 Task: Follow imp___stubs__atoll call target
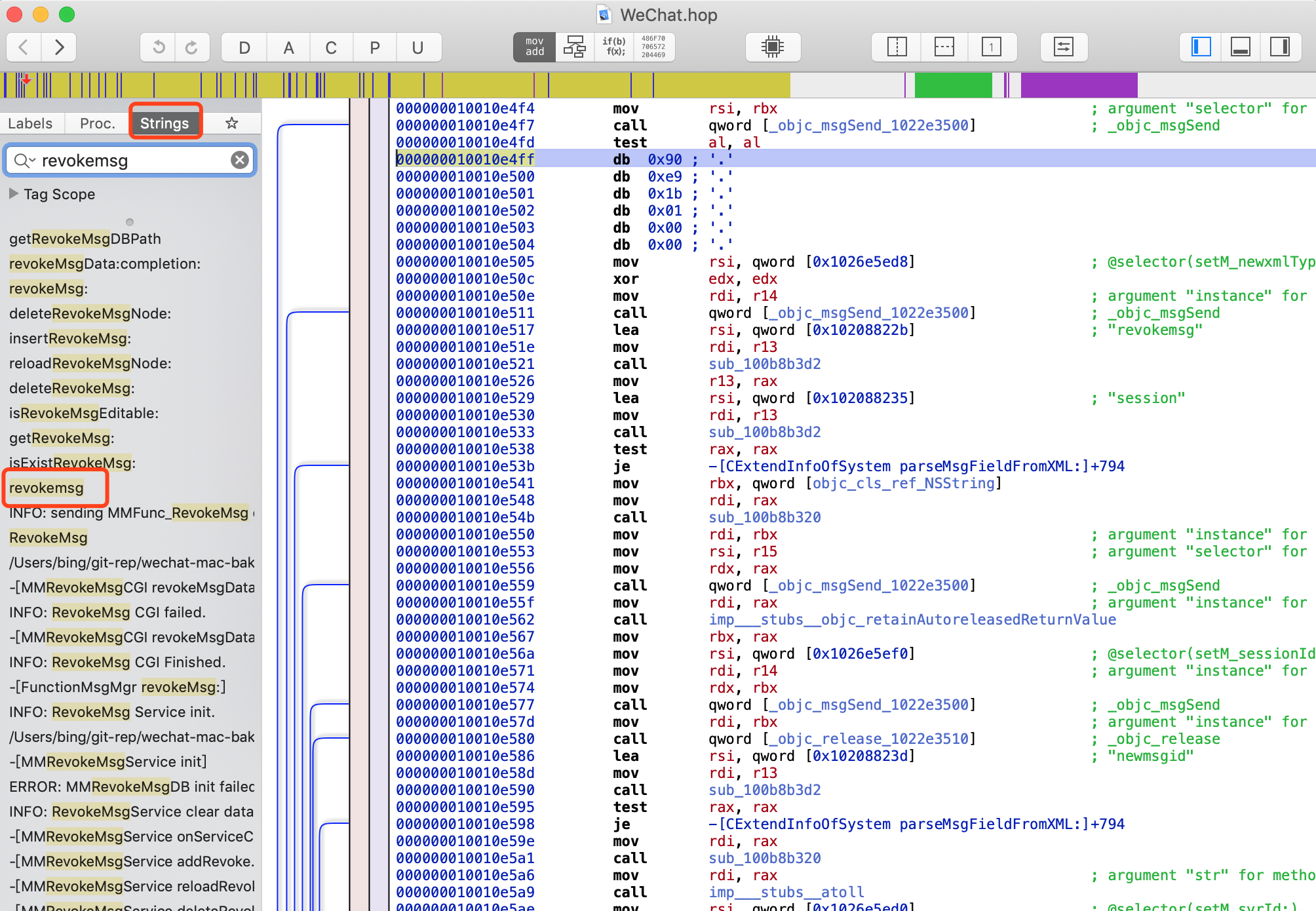(x=786, y=892)
